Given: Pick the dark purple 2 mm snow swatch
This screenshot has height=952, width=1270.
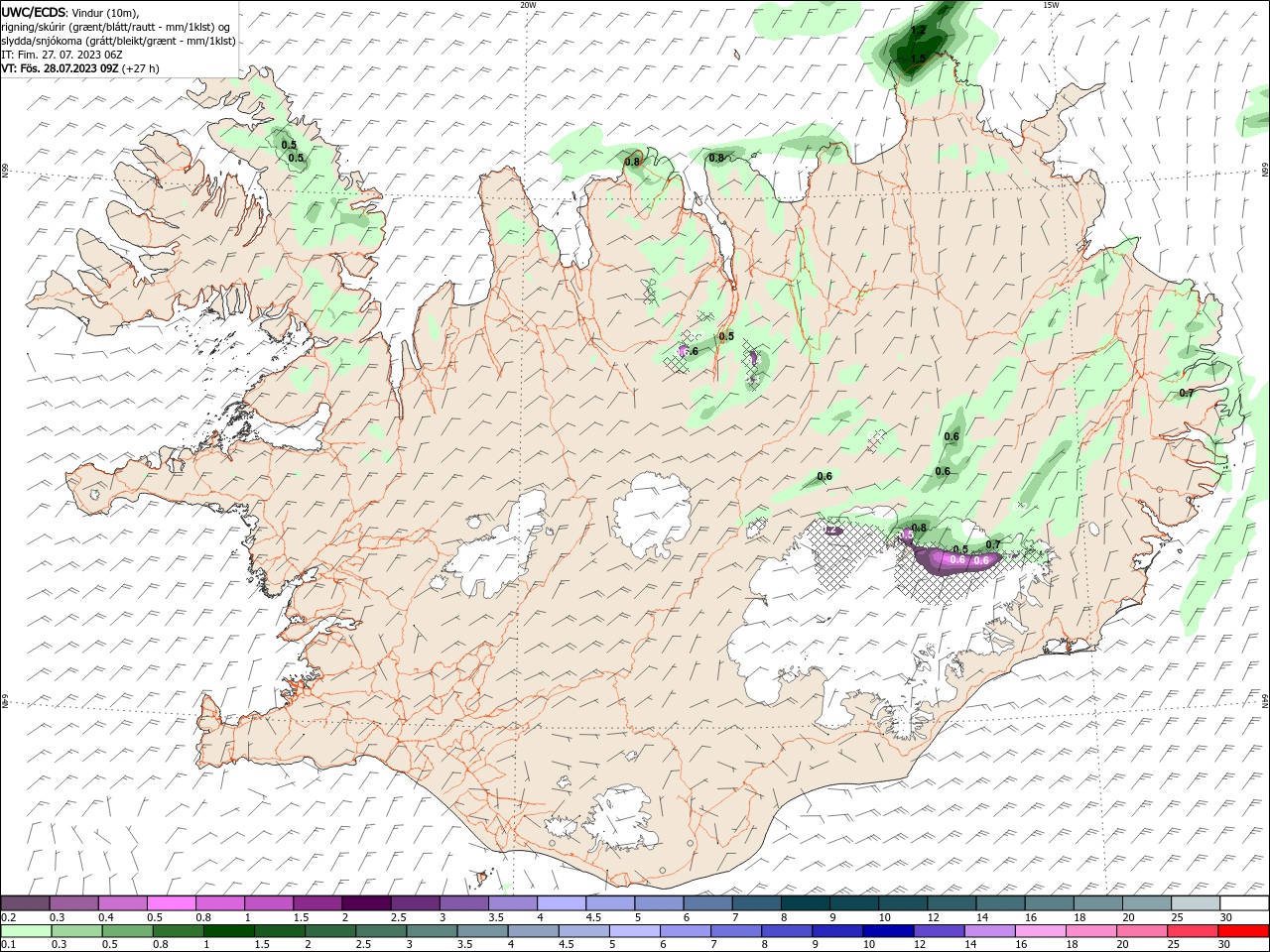Looking at the screenshot, I should click(366, 903).
